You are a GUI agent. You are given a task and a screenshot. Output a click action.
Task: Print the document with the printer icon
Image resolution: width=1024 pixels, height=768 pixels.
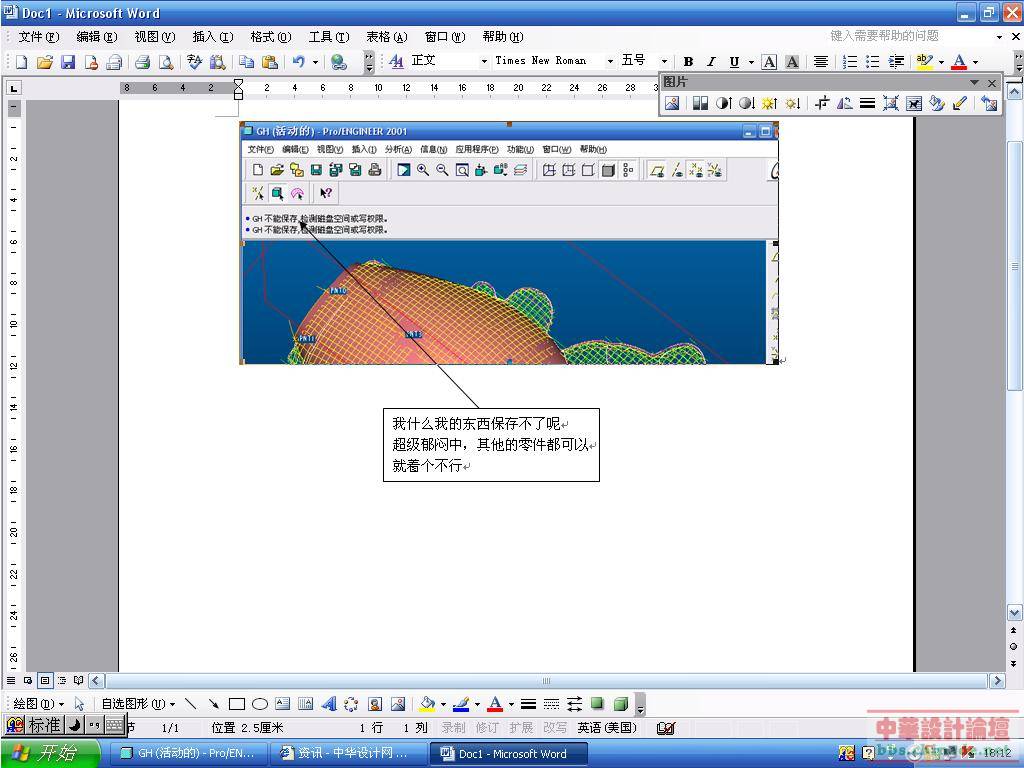142,62
